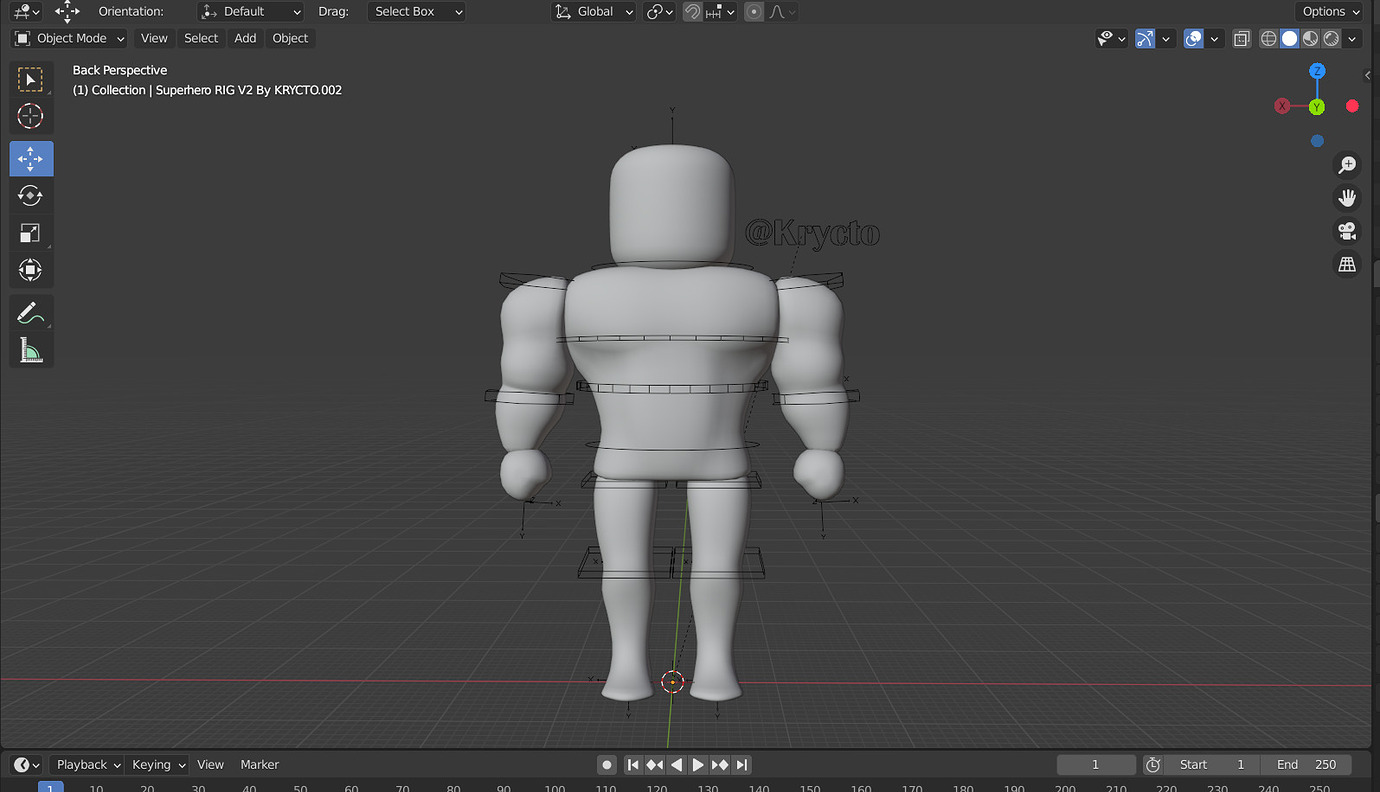Select the Rotate tool
This screenshot has width=1380, height=792.
[x=30, y=195]
